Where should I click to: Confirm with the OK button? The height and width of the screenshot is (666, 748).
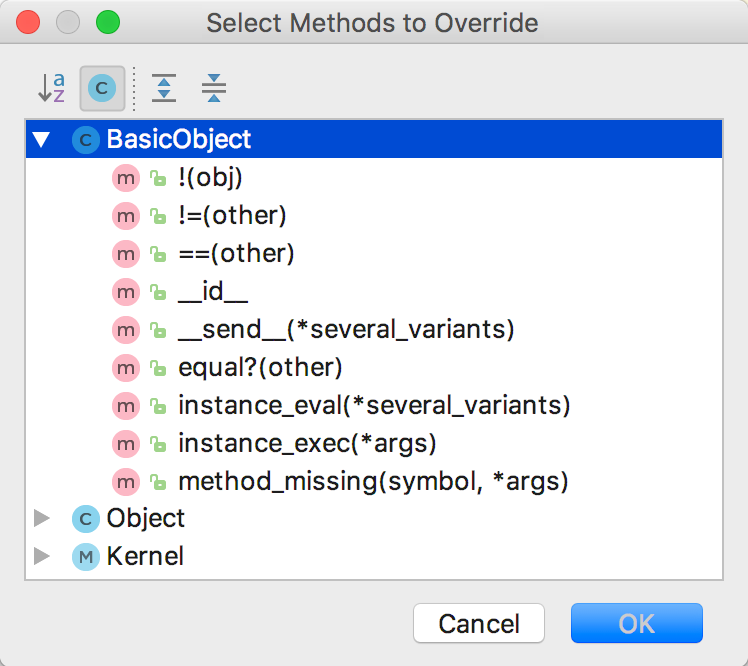[x=636, y=623]
